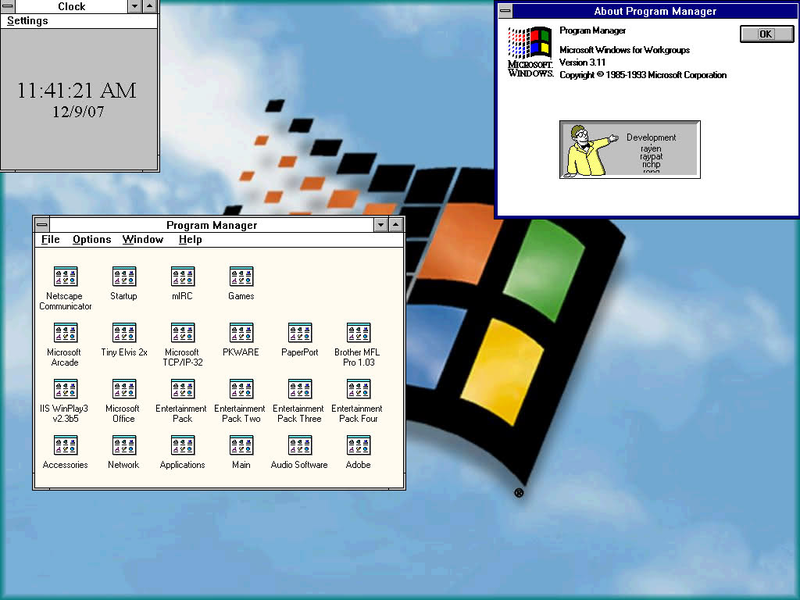Click the Microsoft Windows for Workgroups text
The height and width of the screenshot is (600, 800).
coord(624,50)
